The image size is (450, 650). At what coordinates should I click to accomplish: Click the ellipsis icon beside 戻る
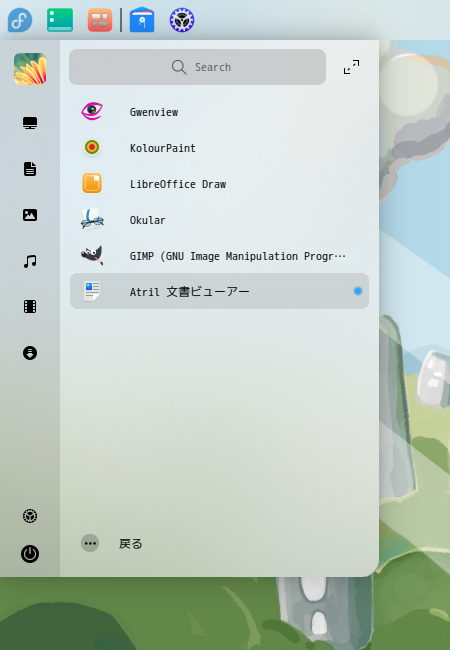pyautogui.click(x=90, y=543)
